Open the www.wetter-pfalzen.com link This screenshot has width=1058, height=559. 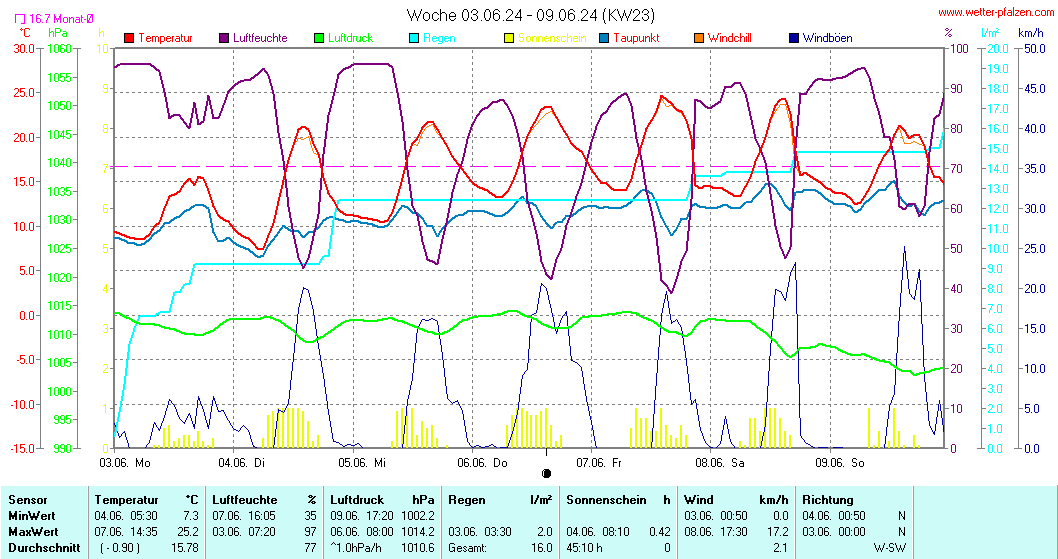point(996,12)
